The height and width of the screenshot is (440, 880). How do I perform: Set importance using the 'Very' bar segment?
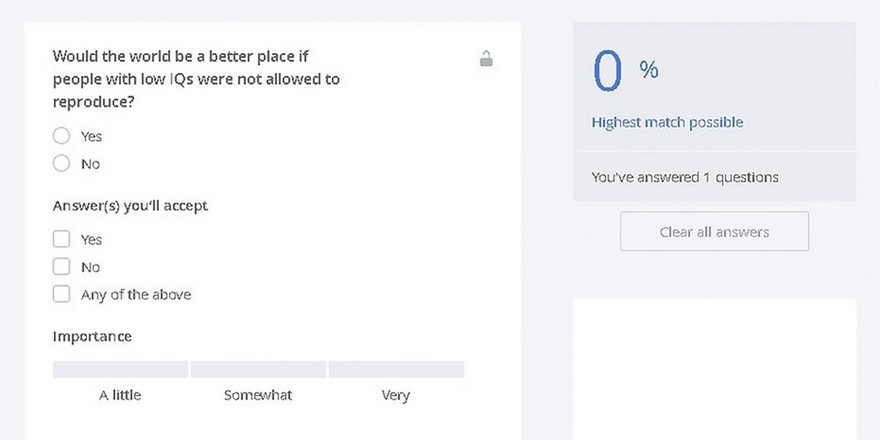point(396,369)
